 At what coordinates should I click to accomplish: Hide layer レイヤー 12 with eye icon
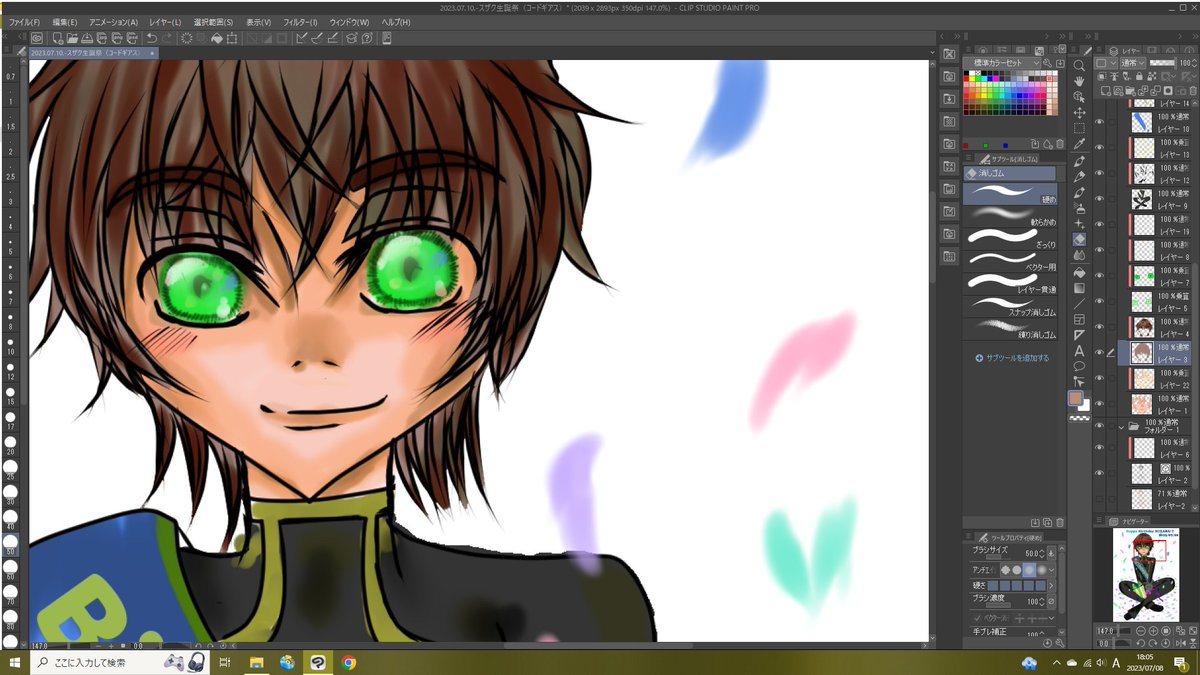point(1099,173)
